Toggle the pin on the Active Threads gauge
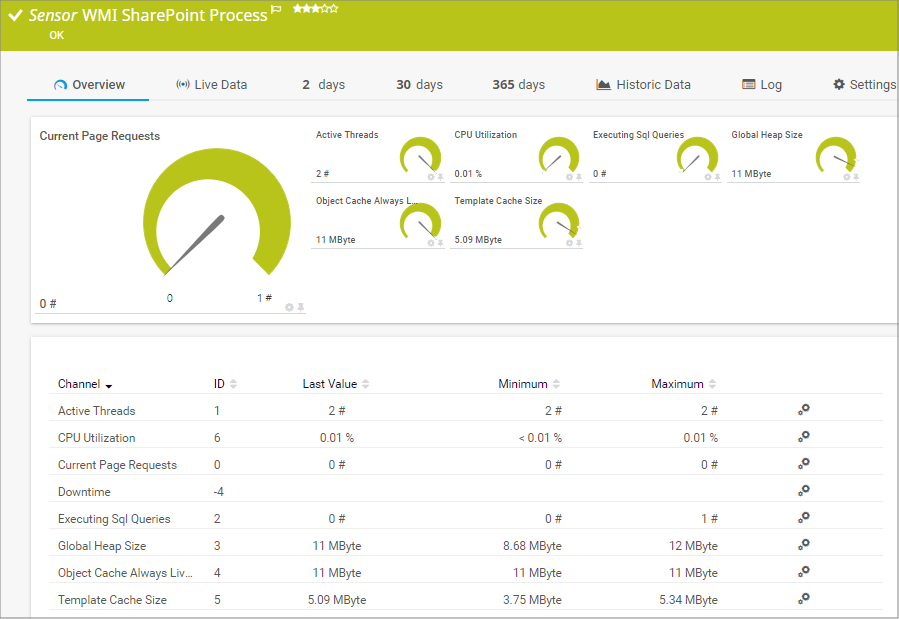The width and height of the screenshot is (899, 619). [x=440, y=177]
